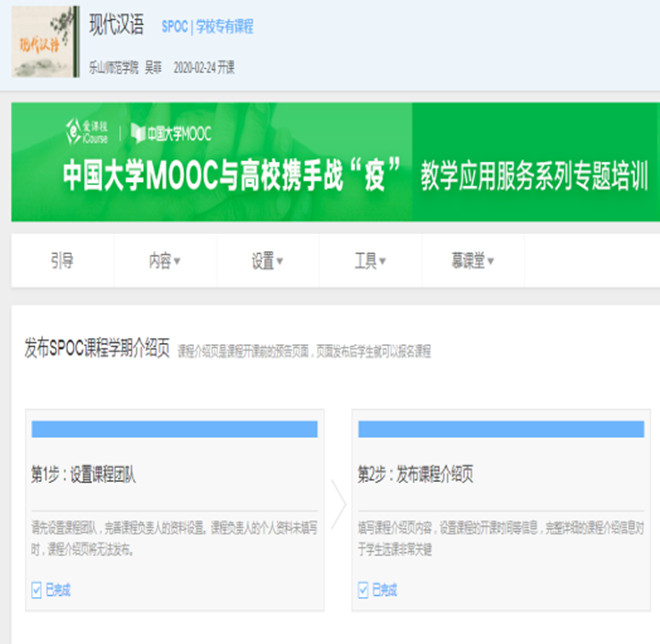Click the 中国大学MOOC logo in banner
The image size is (660, 644).
point(171,133)
